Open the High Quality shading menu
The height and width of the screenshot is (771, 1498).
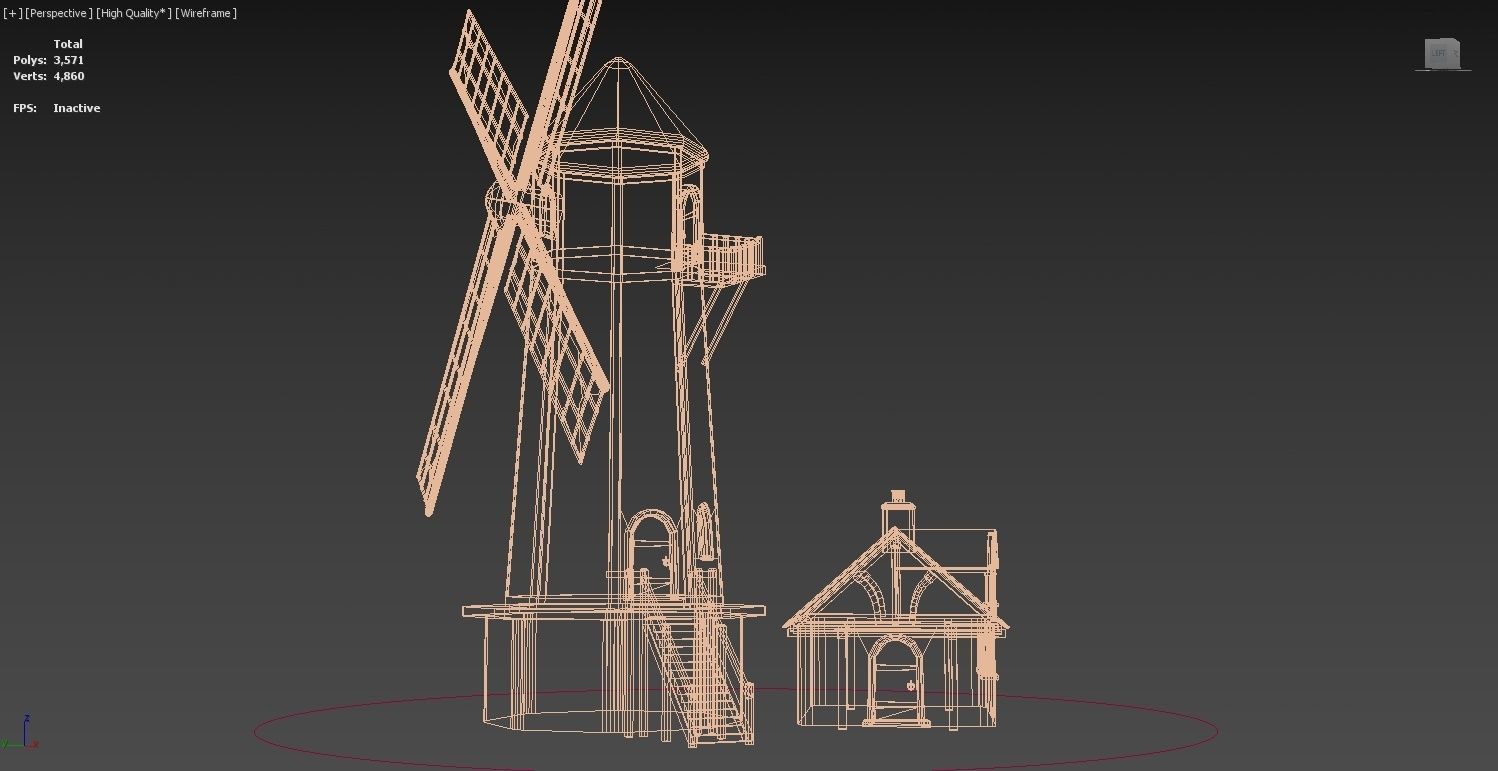point(134,13)
